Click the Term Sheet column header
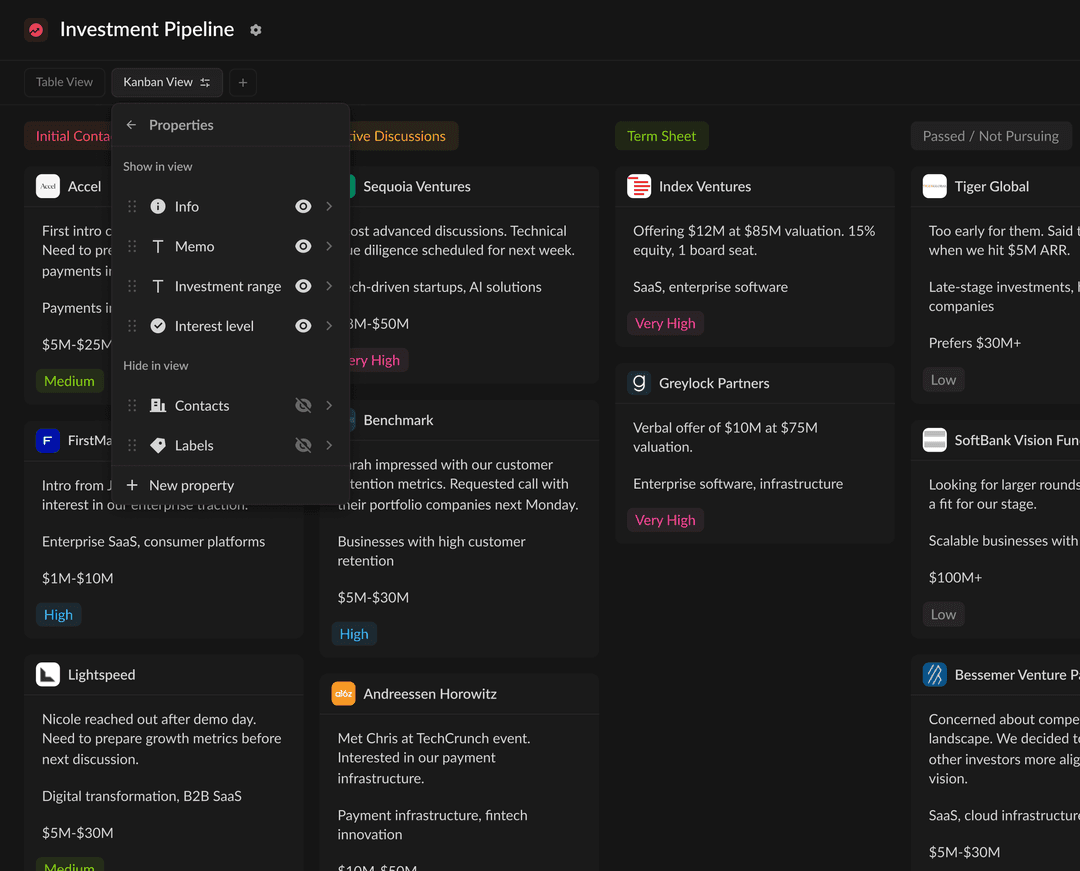Image resolution: width=1080 pixels, height=871 pixels. (x=661, y=136)
